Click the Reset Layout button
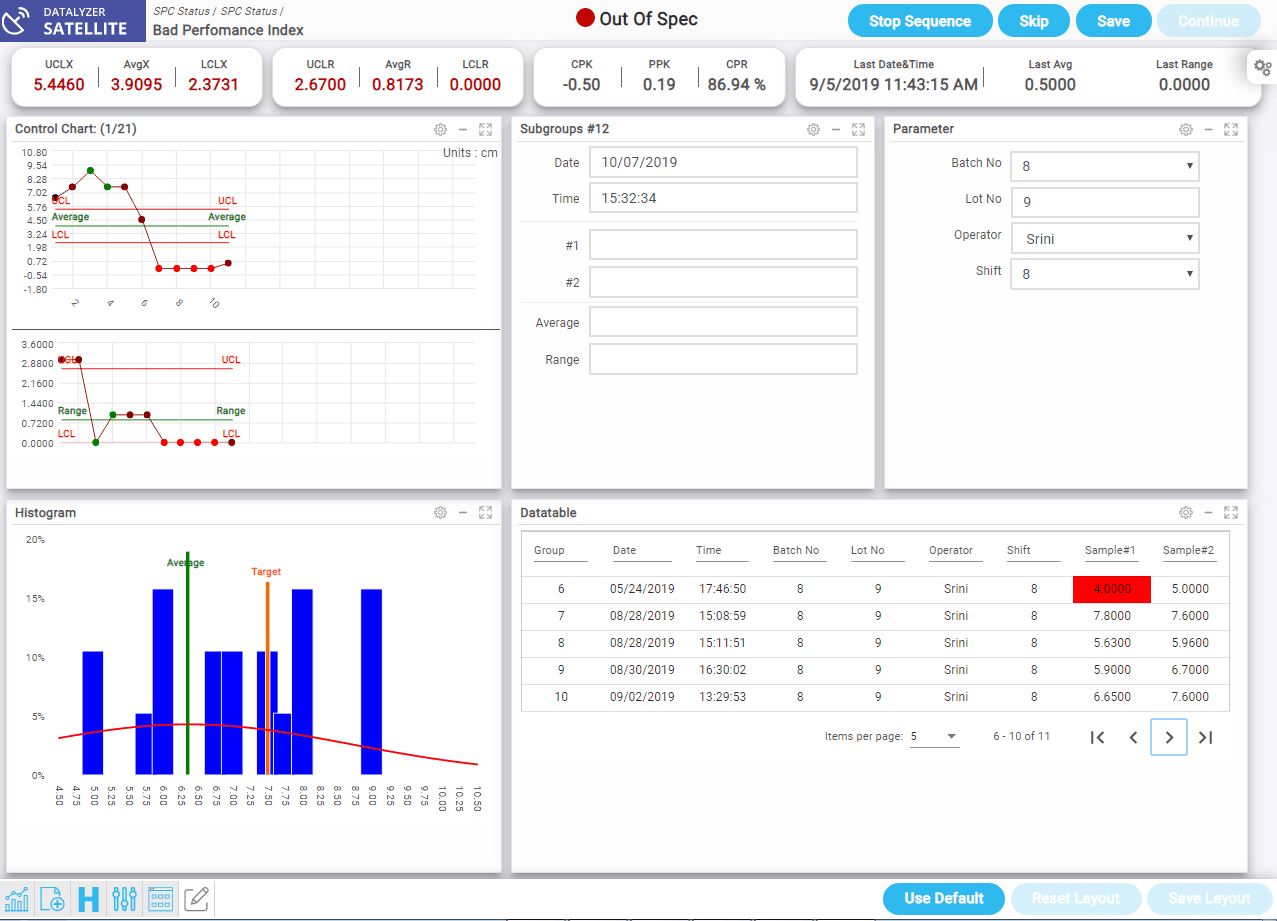Viewport: 1277px width, 921px height. [x=1075, y=898]
